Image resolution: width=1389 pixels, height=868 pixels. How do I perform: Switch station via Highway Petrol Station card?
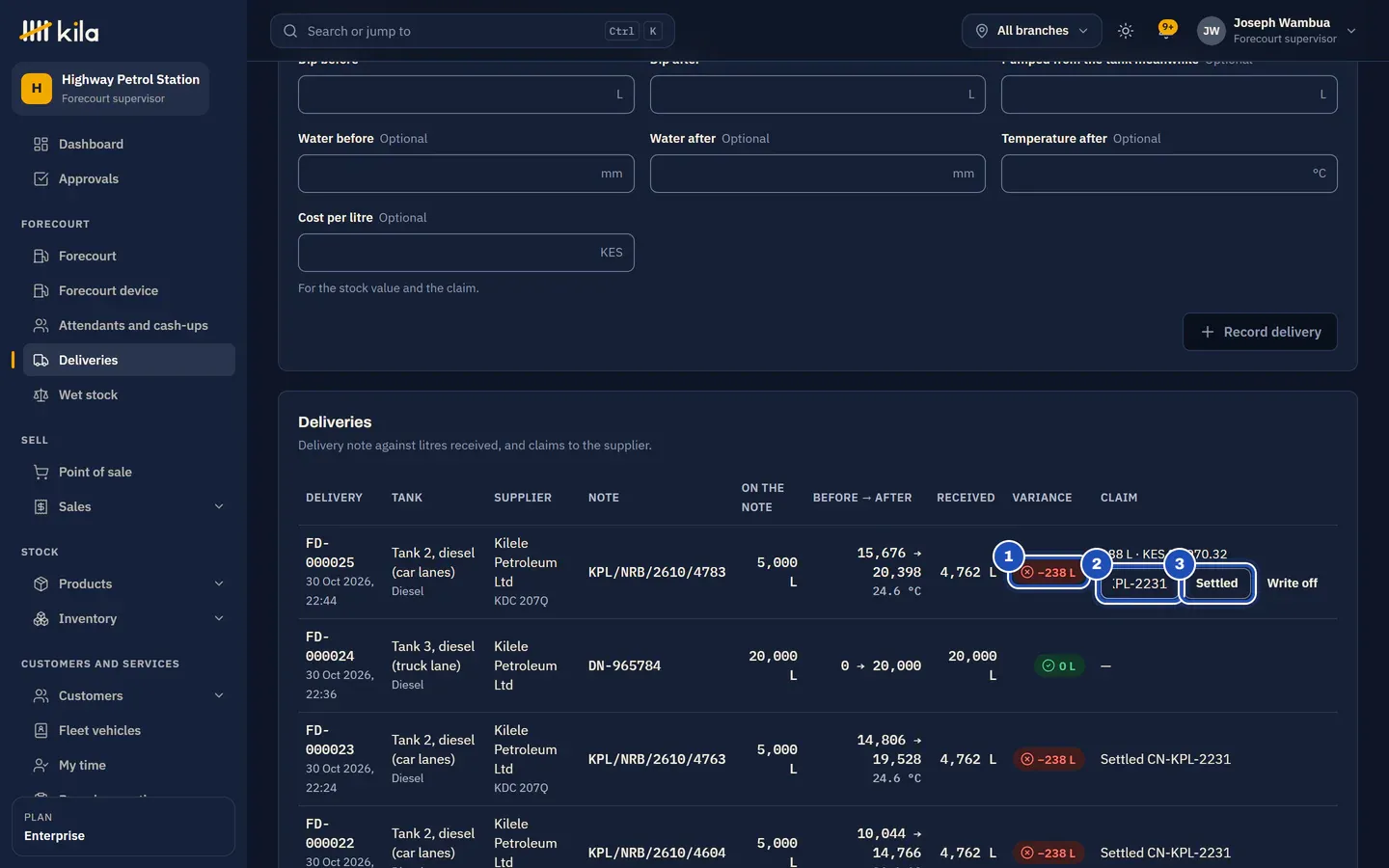(110, 89)
